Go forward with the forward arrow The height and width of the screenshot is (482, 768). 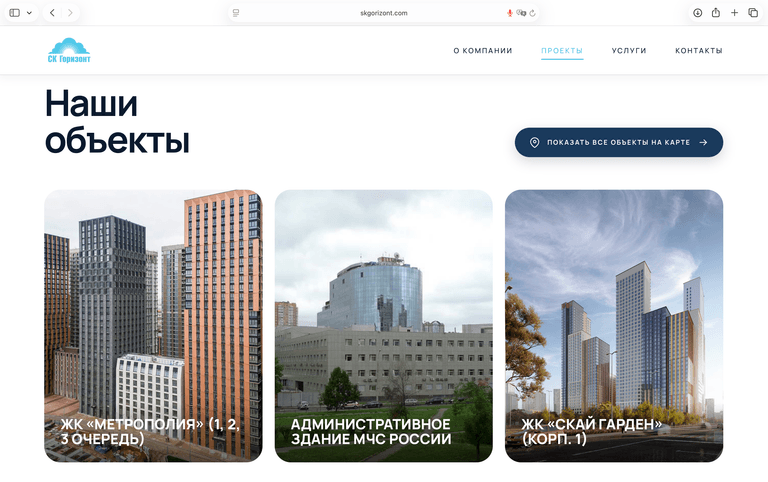(x=70, y=13)
